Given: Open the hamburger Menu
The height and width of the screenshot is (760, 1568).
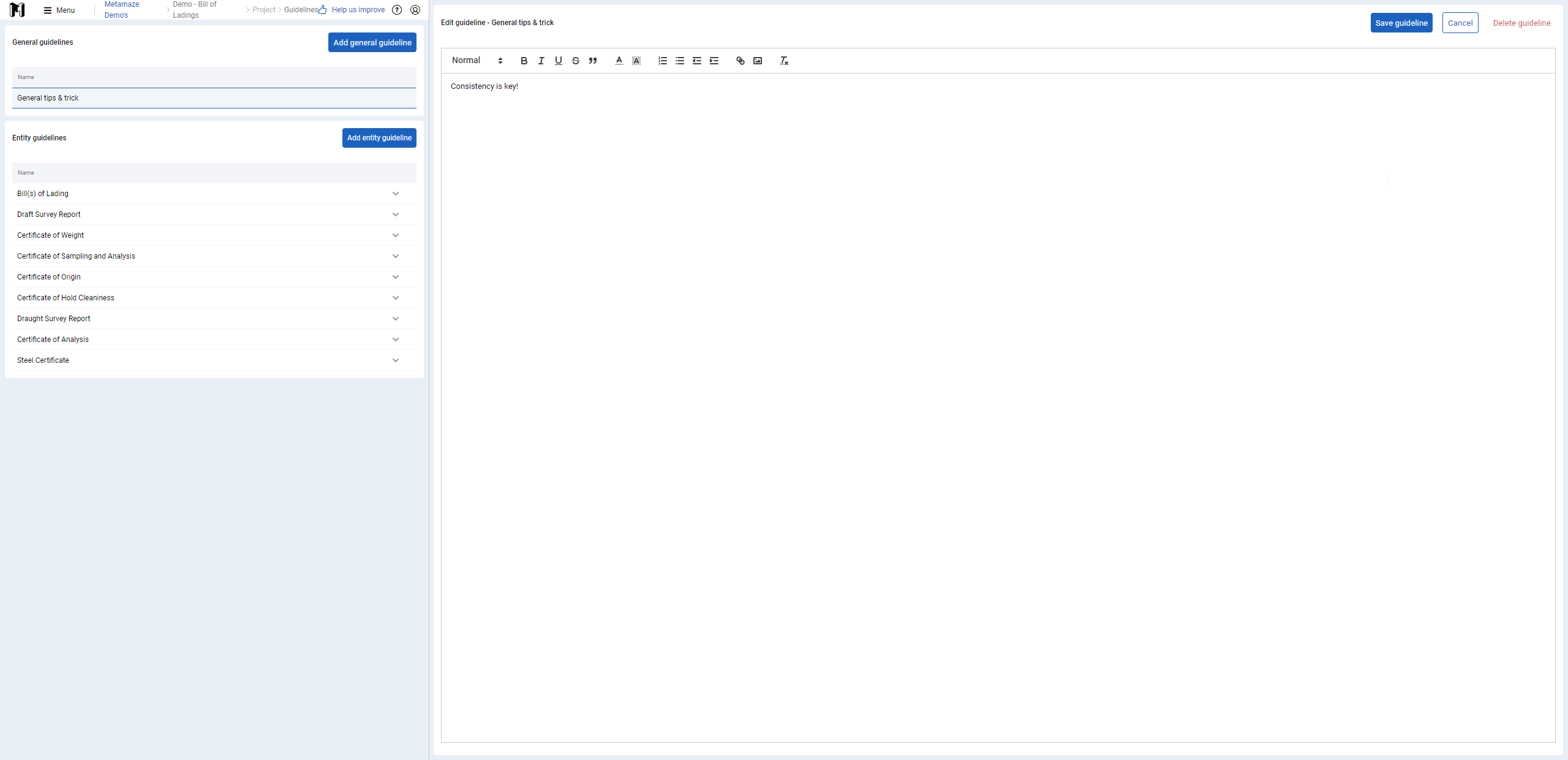Looking at the screenshot, I should tap(59, 10).
